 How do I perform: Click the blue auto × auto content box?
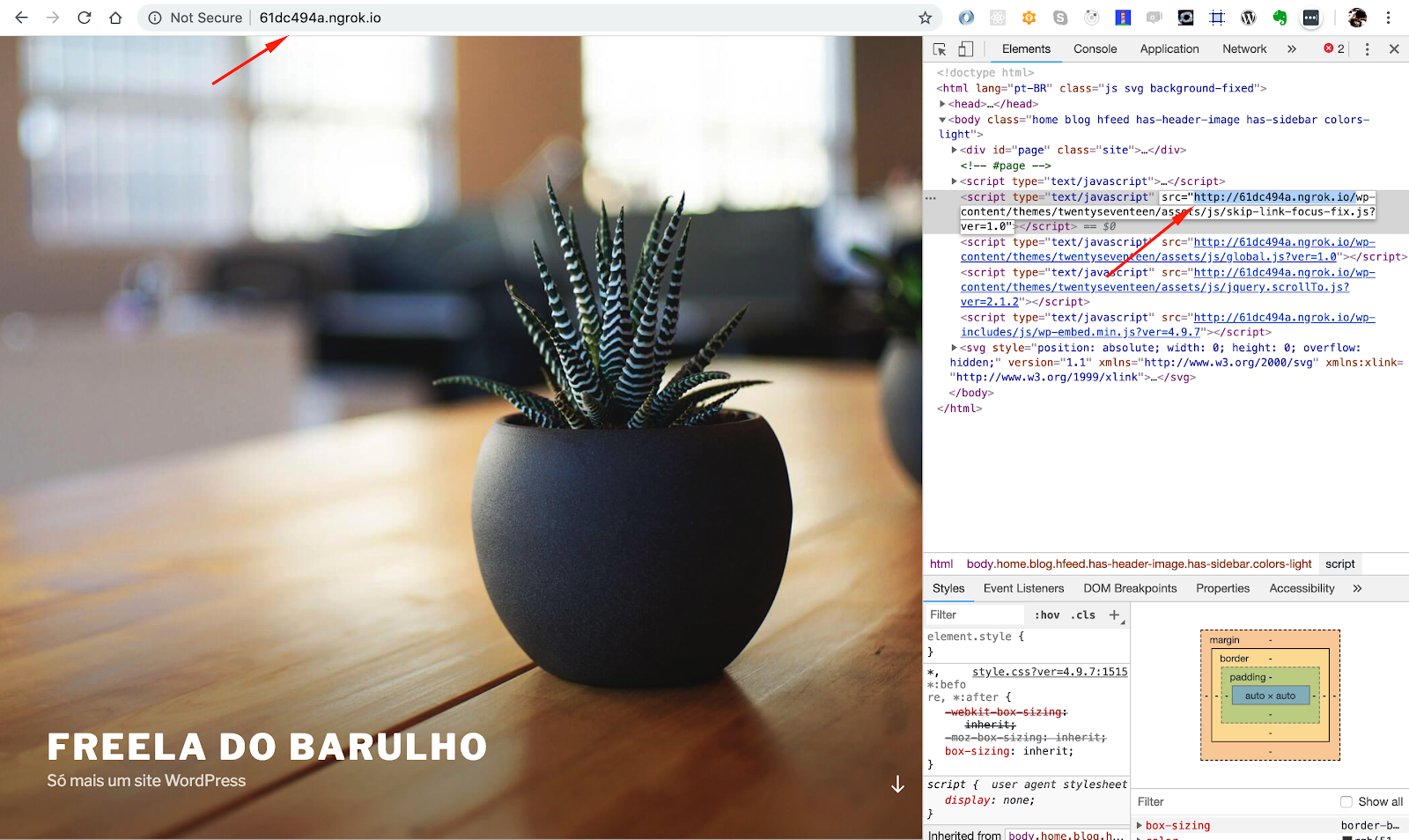click(x=1270, y=696)
